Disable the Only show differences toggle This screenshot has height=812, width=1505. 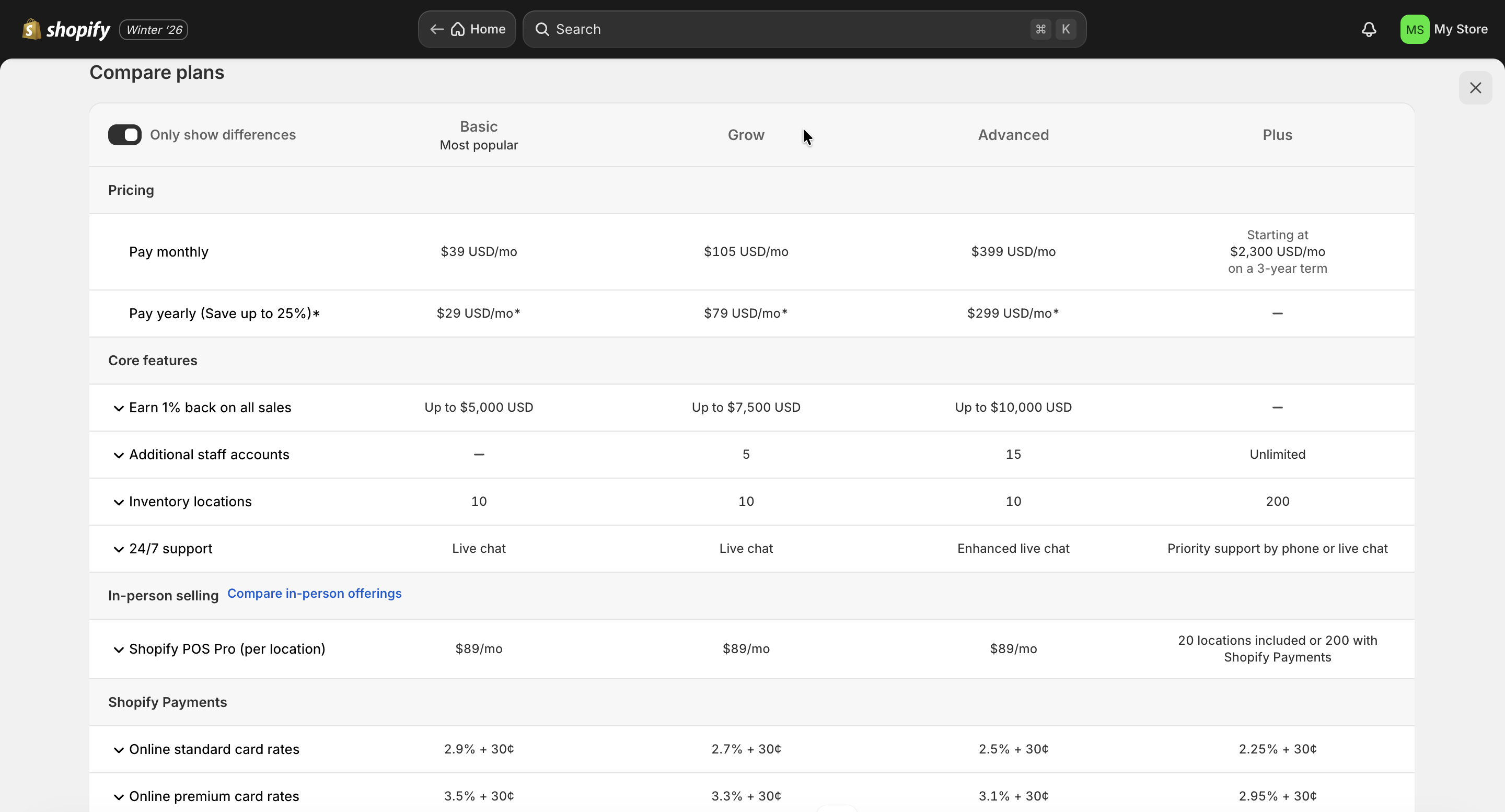click(x=124, y=134)
